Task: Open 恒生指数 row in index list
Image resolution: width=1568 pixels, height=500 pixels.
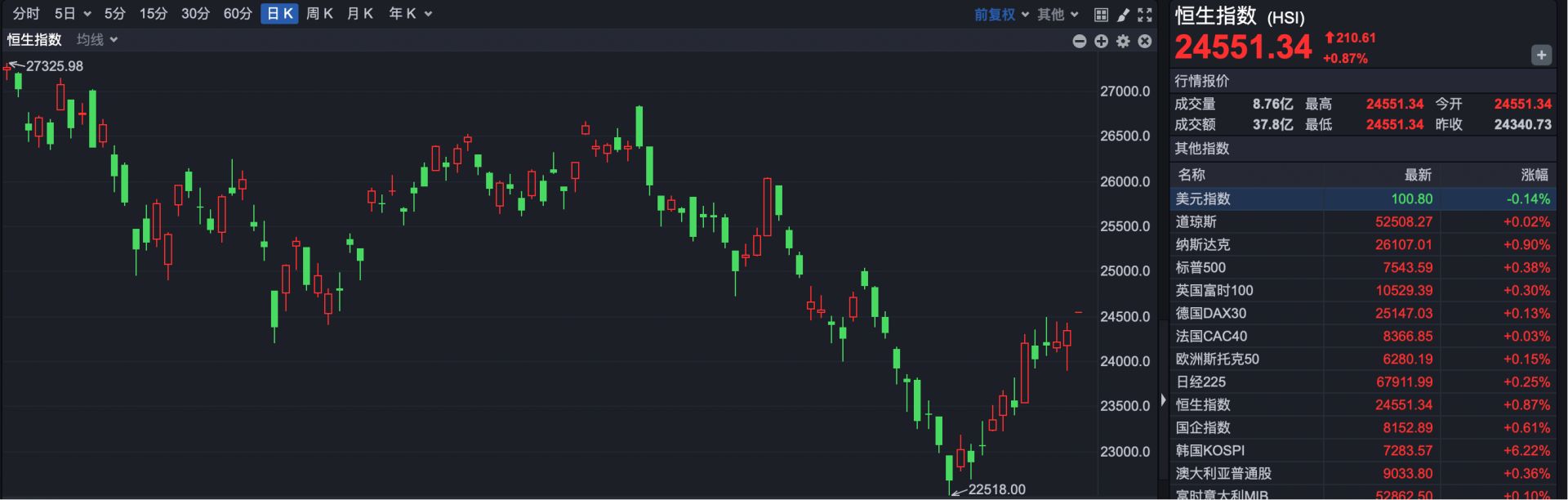Action: point(1363,404)
